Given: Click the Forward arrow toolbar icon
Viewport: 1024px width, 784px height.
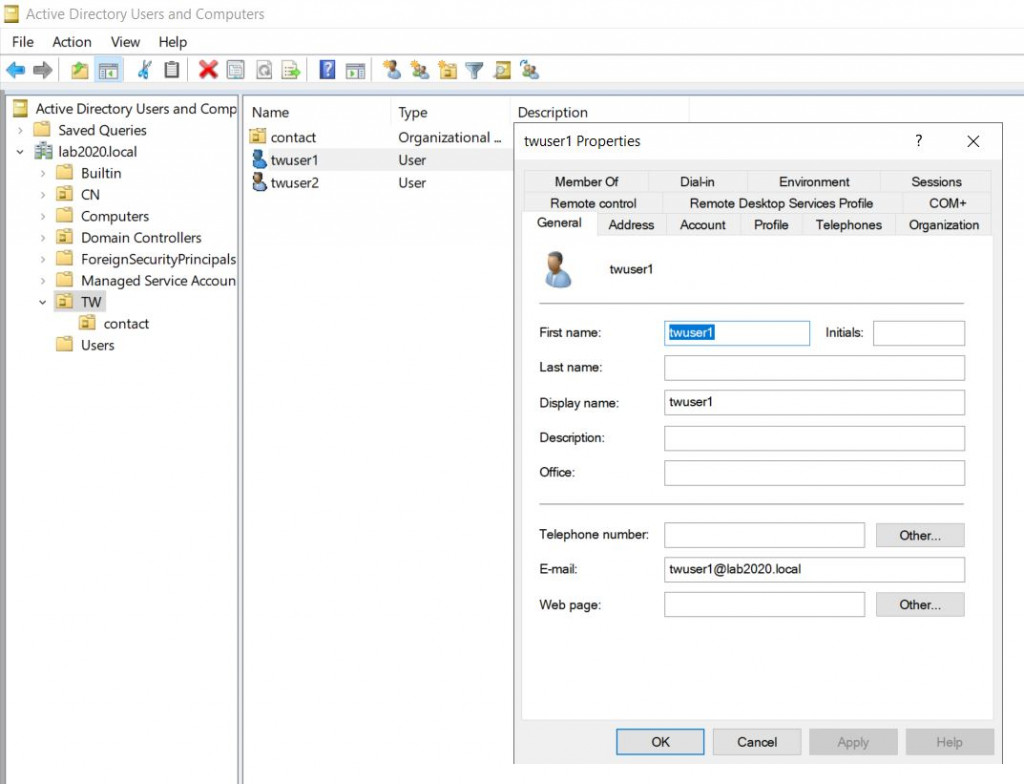Looking at the screenshot, I should tap(42, 69).
